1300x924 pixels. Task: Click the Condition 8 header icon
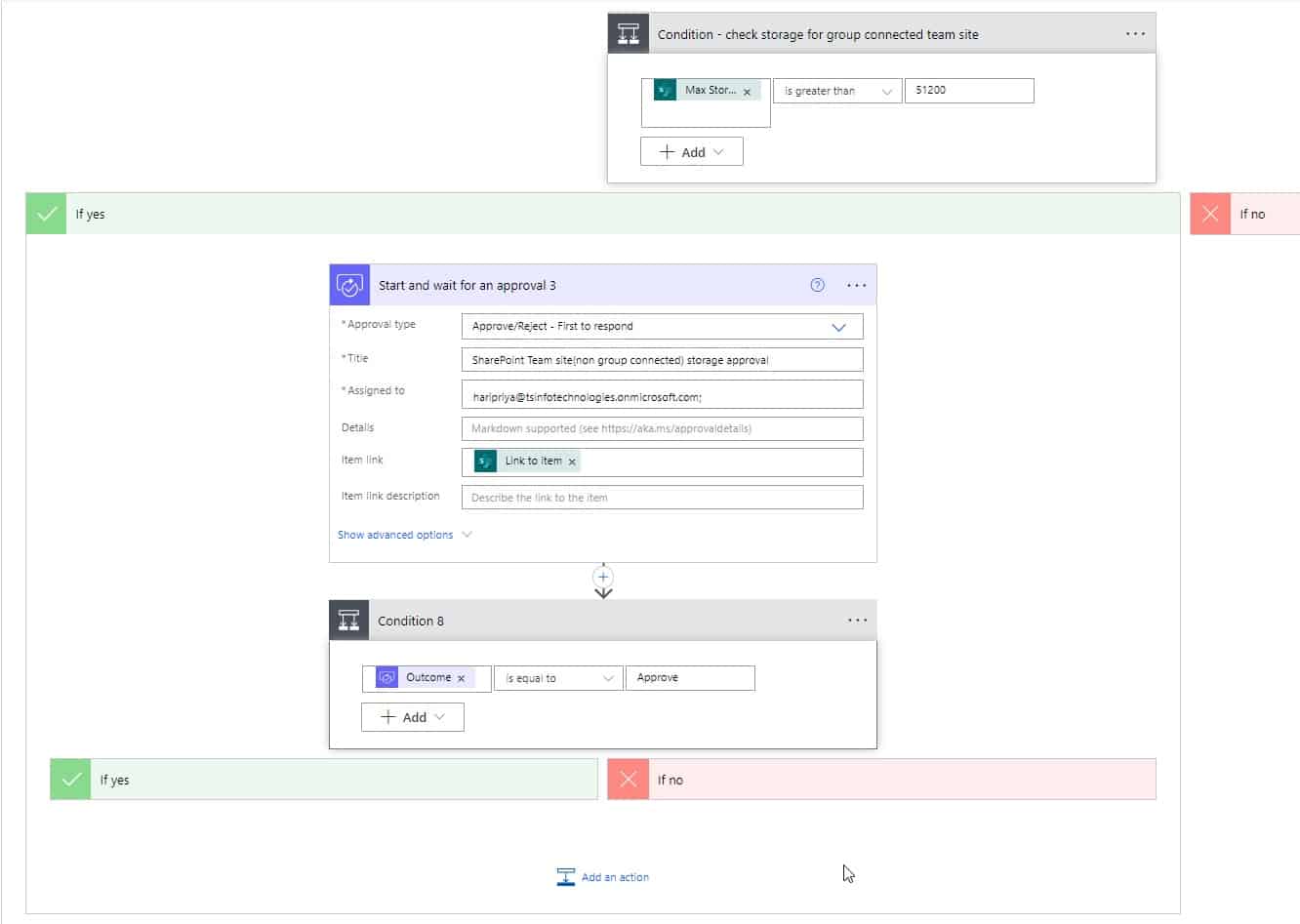pos(348,621)
